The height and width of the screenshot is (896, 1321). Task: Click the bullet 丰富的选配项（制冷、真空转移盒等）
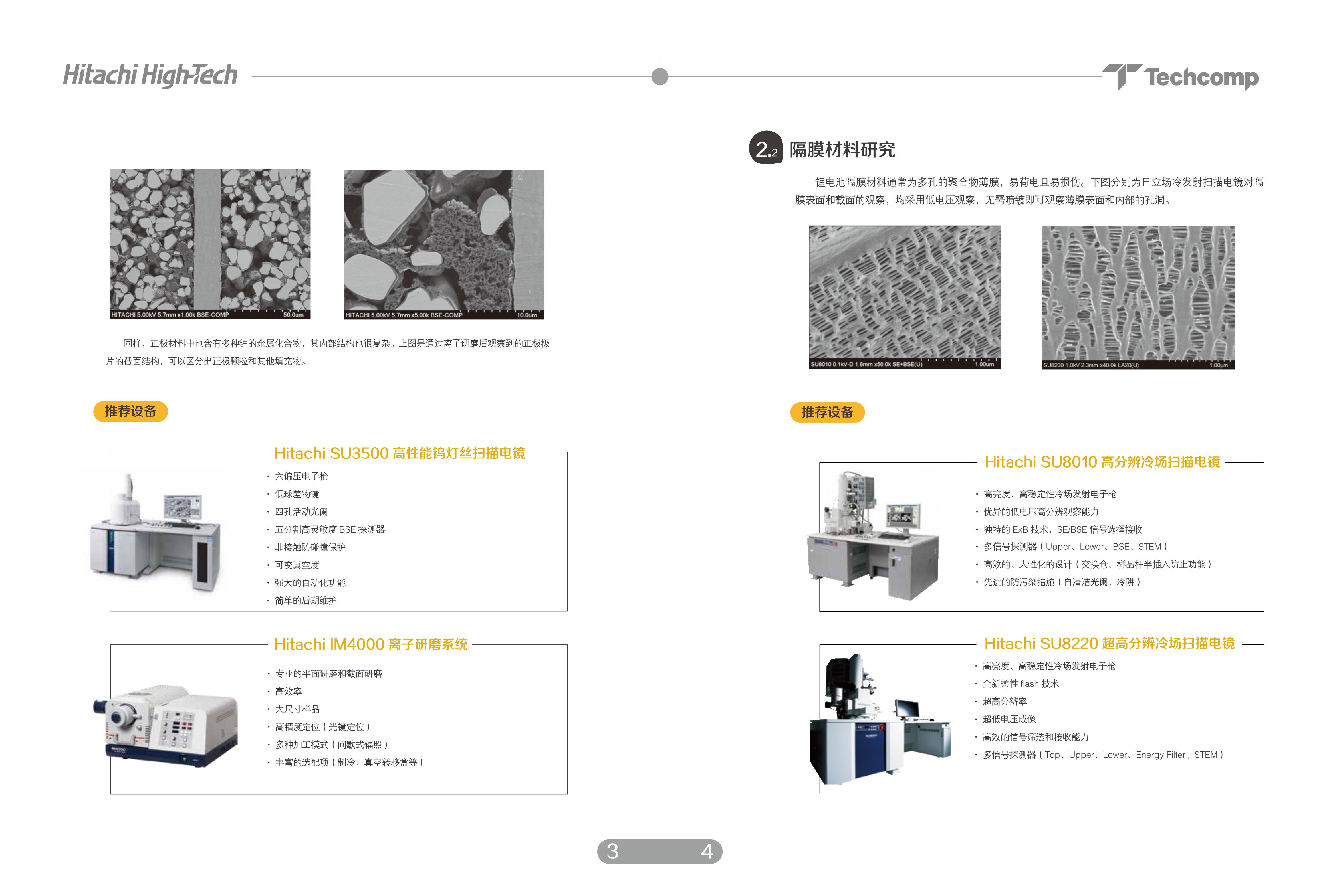pyautogui.click(x=346, y=762)
